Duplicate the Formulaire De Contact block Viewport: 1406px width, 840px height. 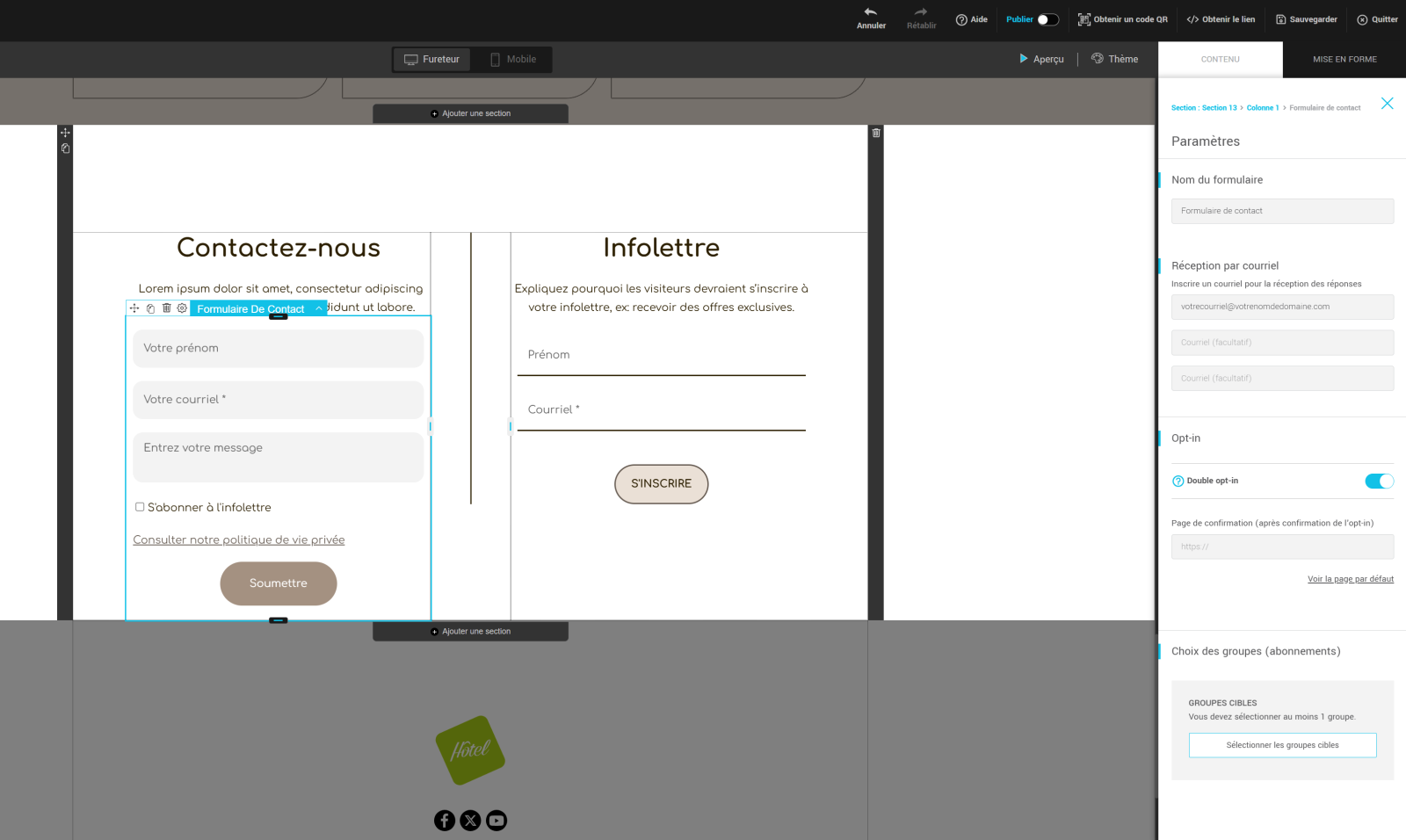click(150, 308)
